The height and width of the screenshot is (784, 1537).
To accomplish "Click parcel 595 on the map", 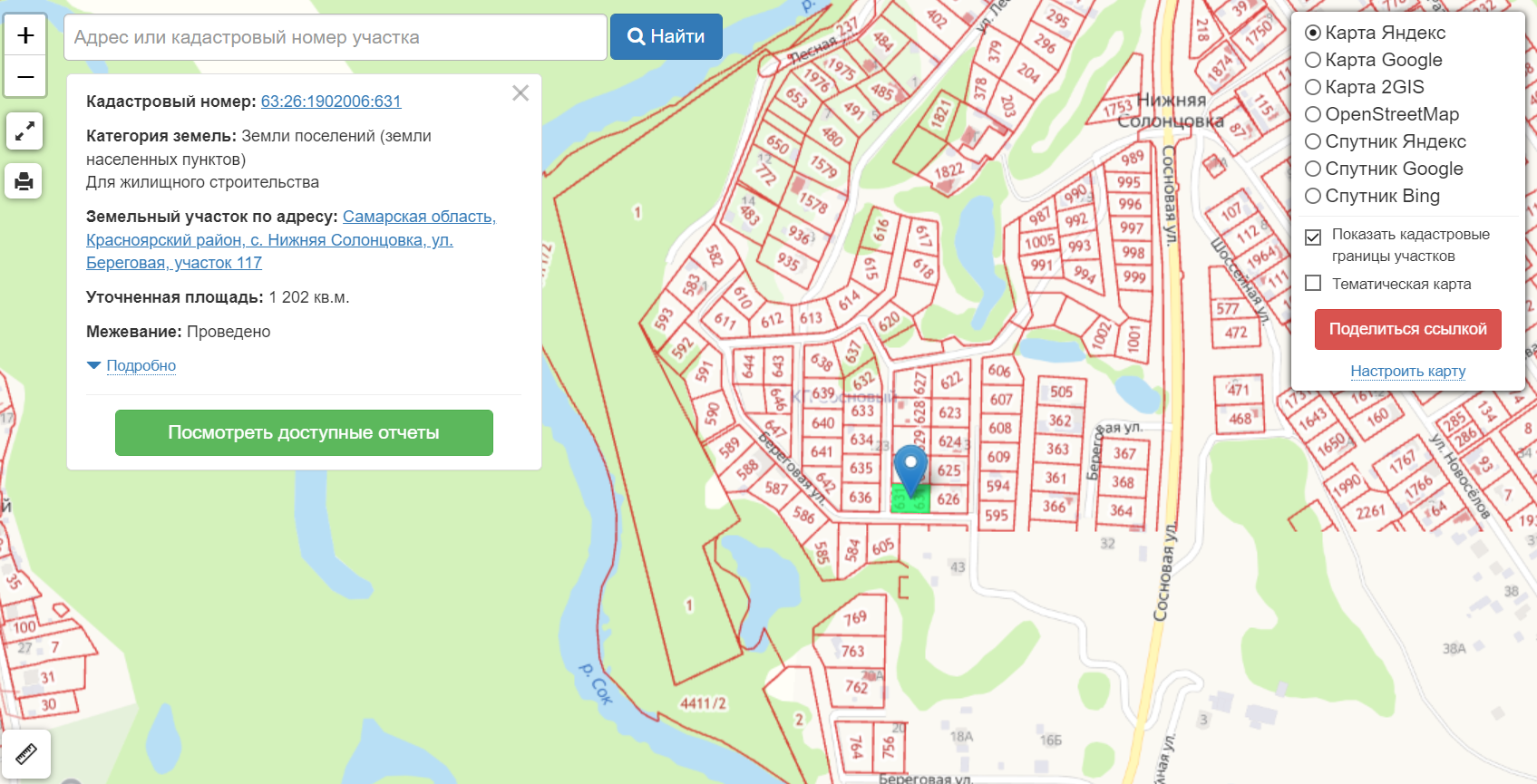I will coord(997,515).
